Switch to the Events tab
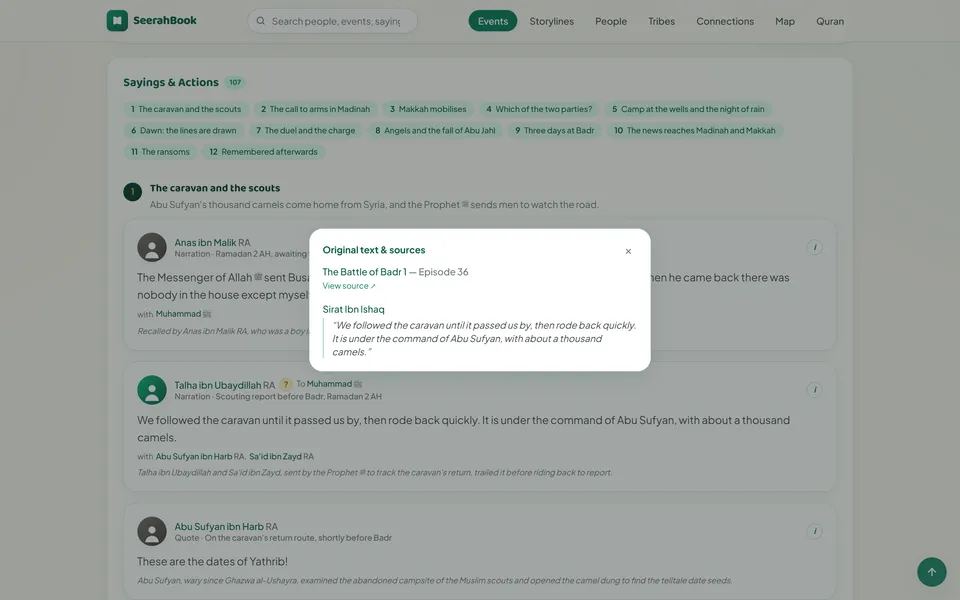 [493, 21]
